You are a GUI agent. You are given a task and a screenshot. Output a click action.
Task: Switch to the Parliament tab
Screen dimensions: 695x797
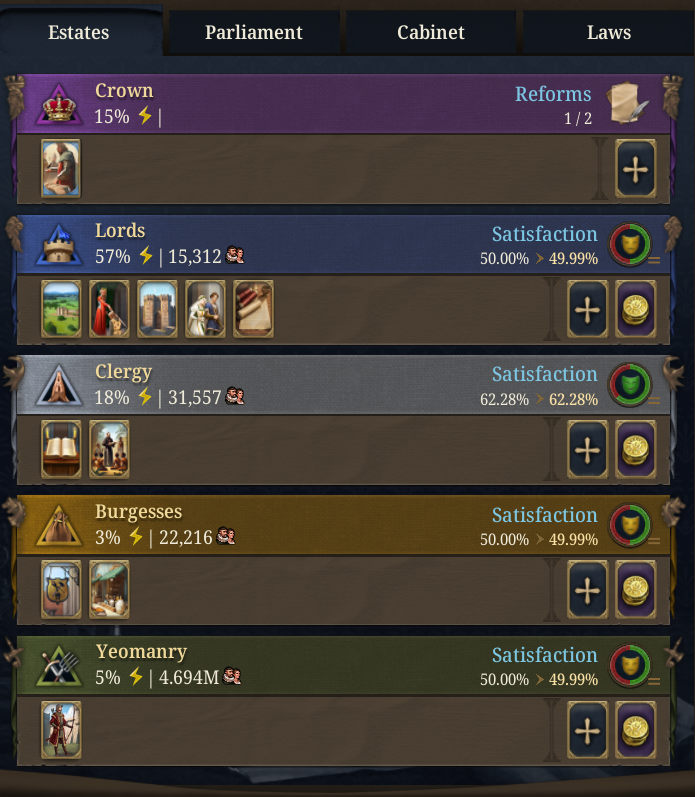tap(254, 33)
